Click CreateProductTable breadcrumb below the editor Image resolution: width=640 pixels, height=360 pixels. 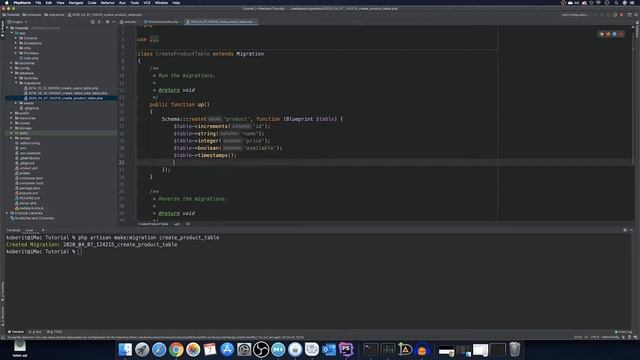click(x=153, y=224)
